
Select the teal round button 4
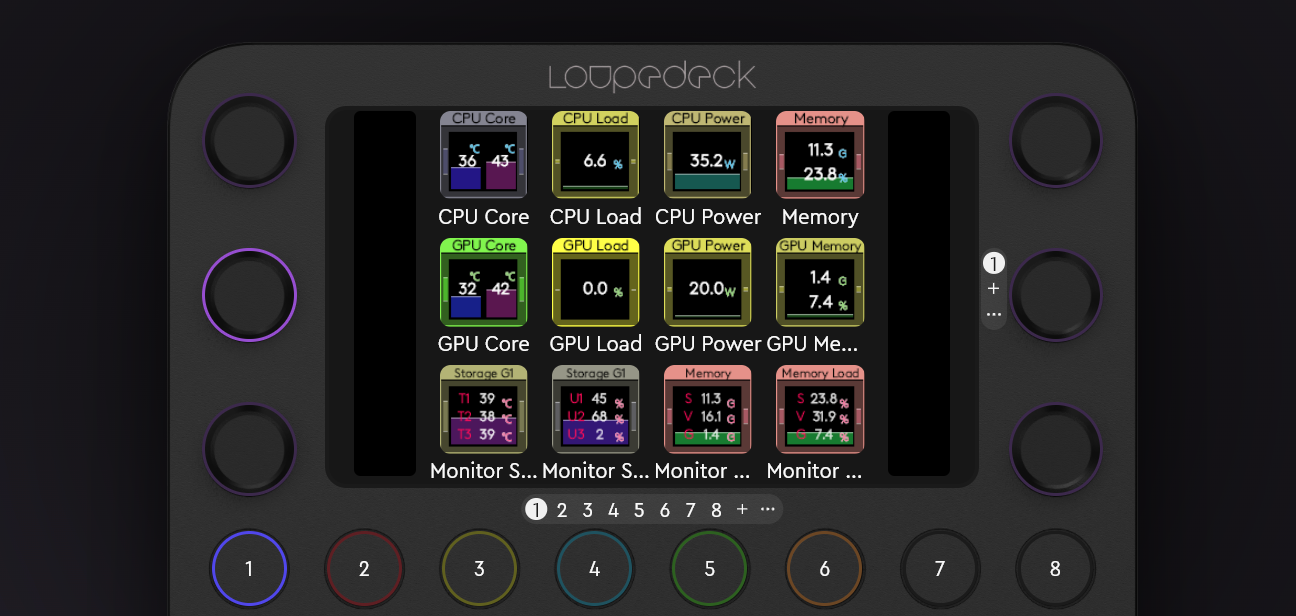(x=594, y=569)
